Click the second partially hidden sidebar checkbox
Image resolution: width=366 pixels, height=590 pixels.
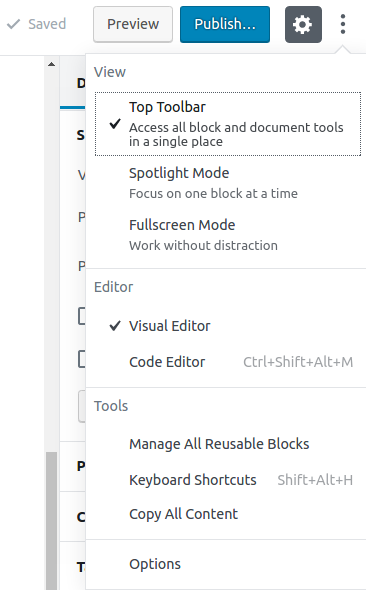point(82,359)
